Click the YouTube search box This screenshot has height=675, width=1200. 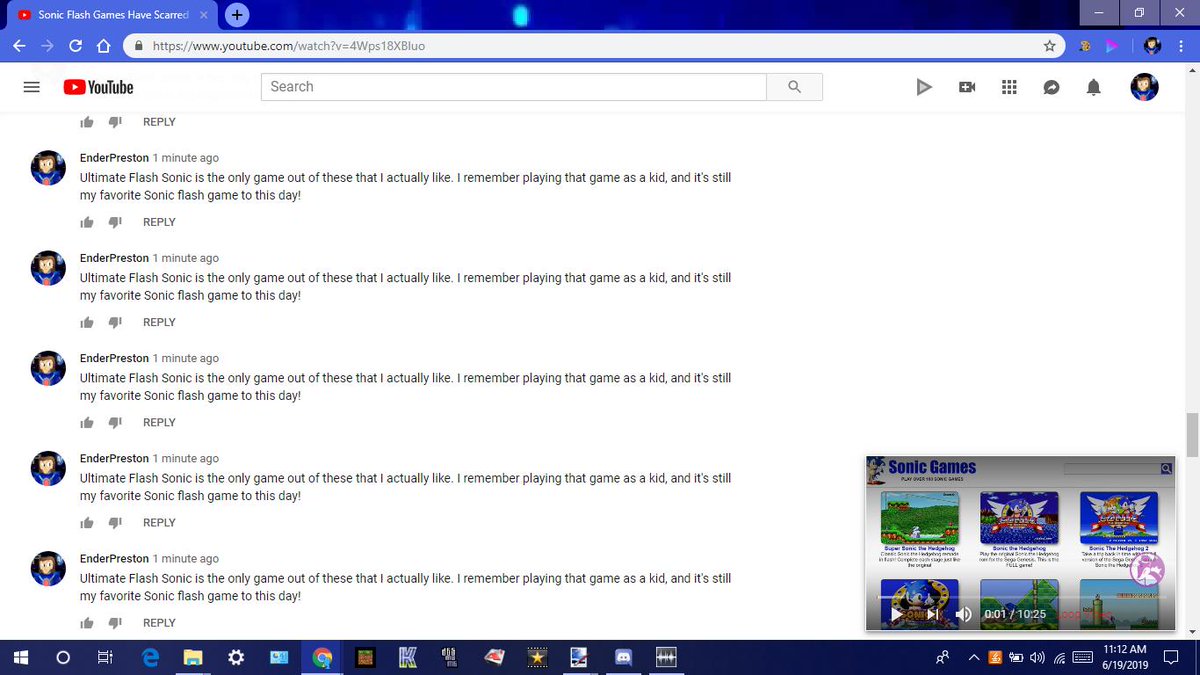pos(514,87)
